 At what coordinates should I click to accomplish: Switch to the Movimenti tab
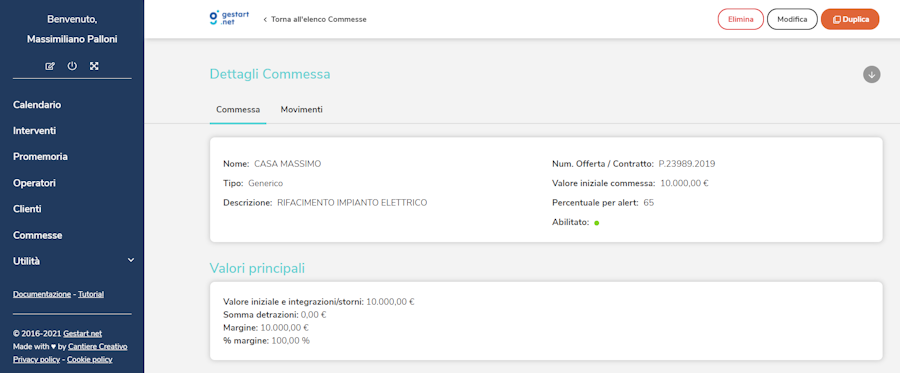[301, 109]
